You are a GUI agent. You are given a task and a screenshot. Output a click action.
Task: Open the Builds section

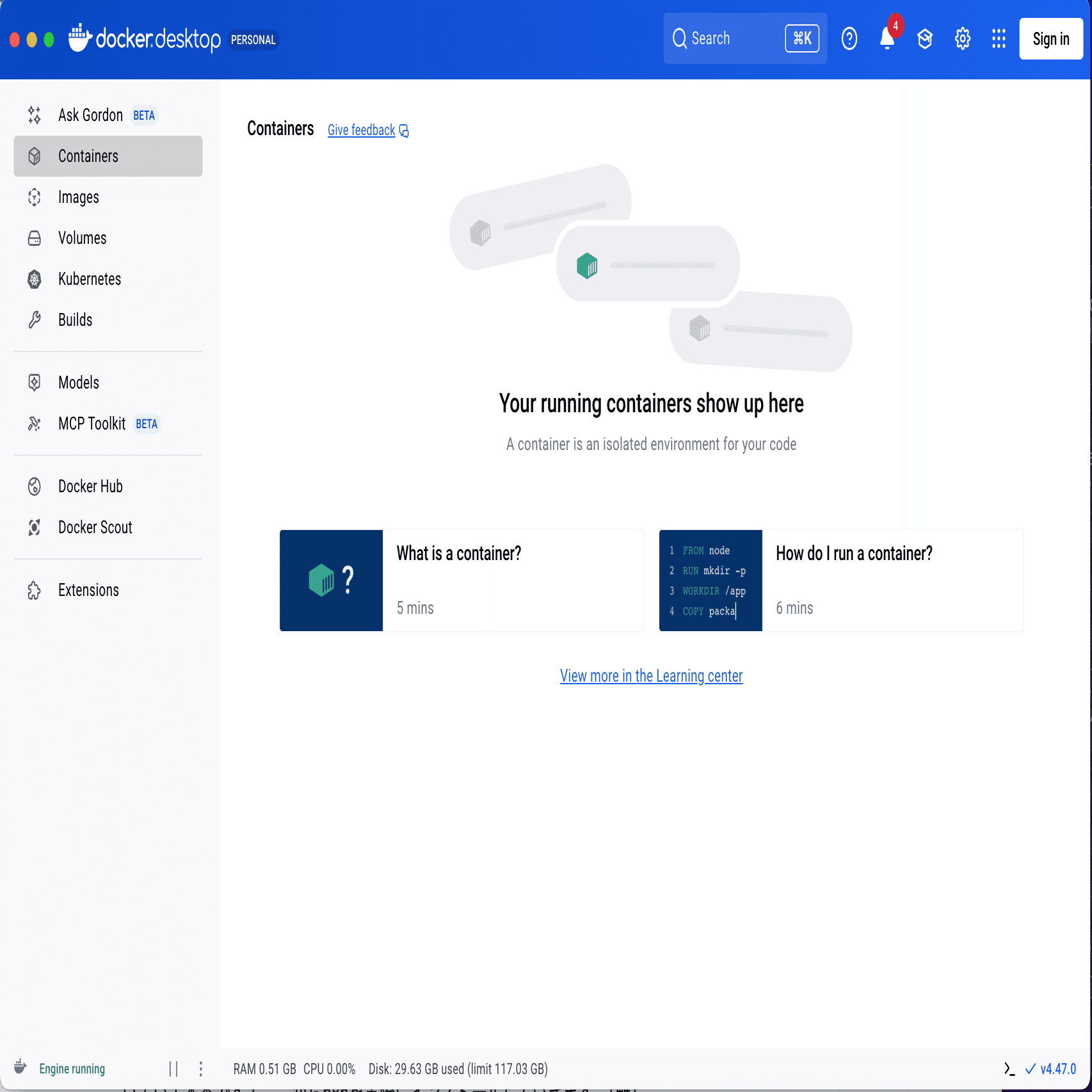click(x=108, y=320)
